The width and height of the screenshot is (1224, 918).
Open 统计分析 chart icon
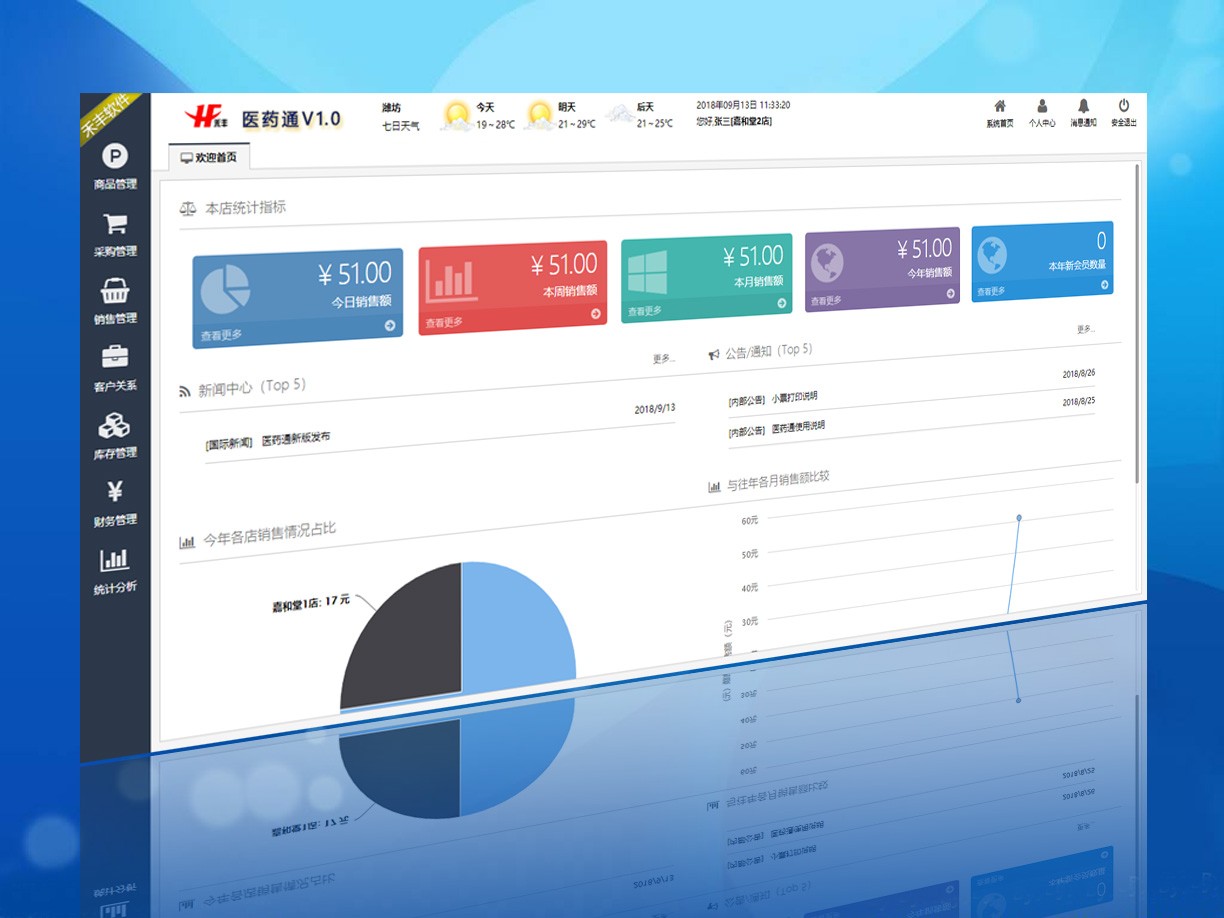click(115, 560)
